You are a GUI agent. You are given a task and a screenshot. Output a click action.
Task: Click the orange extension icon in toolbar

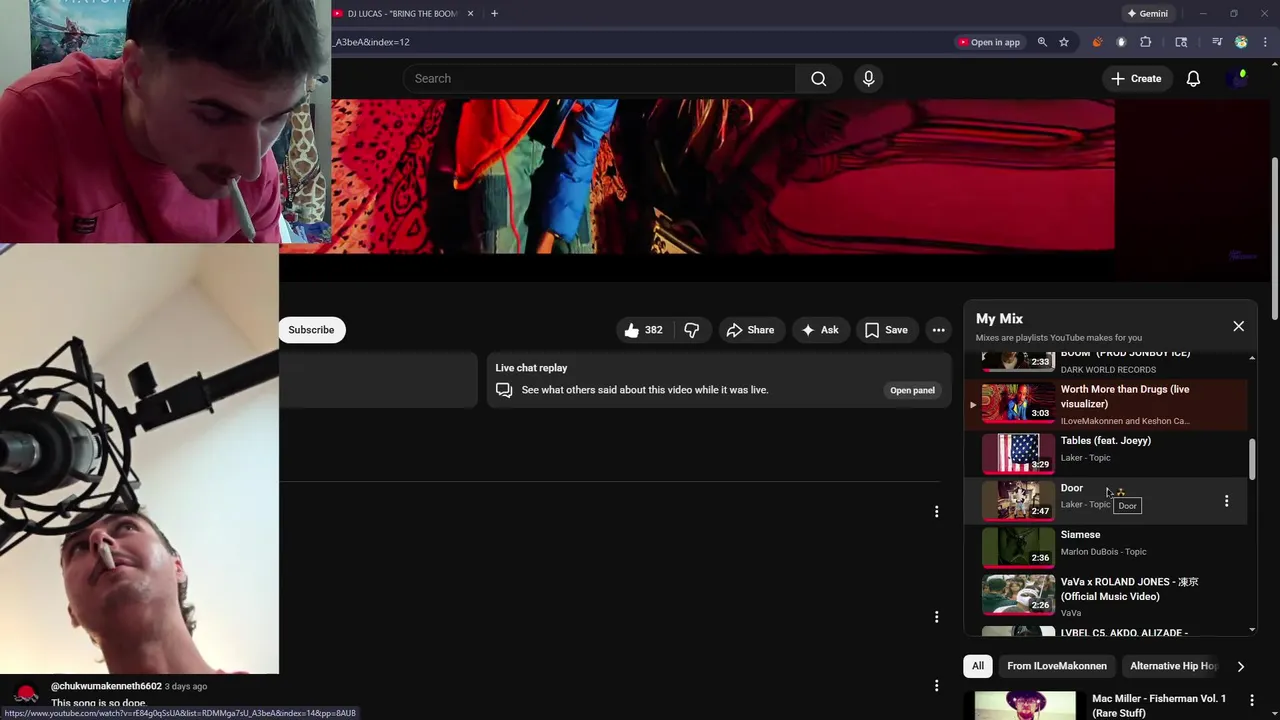(x=1097, y=42)
